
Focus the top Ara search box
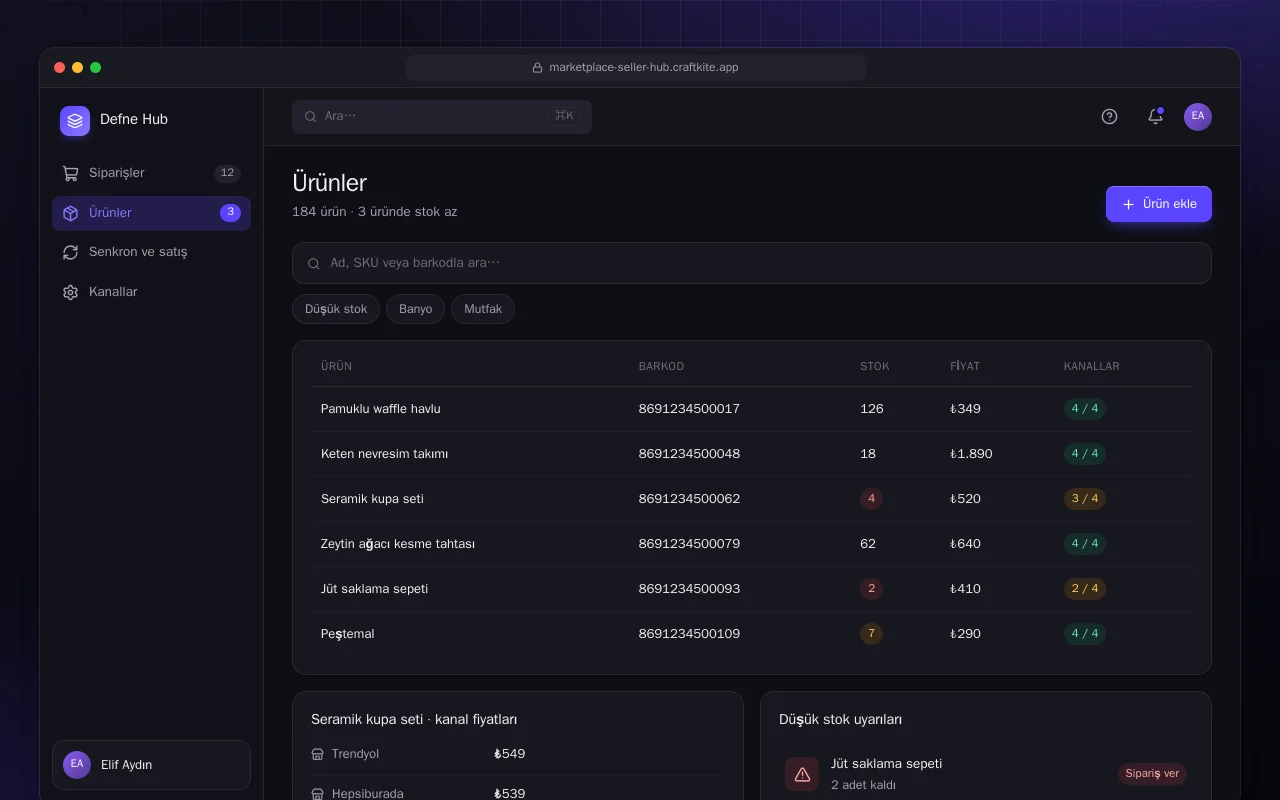point(442,116)
